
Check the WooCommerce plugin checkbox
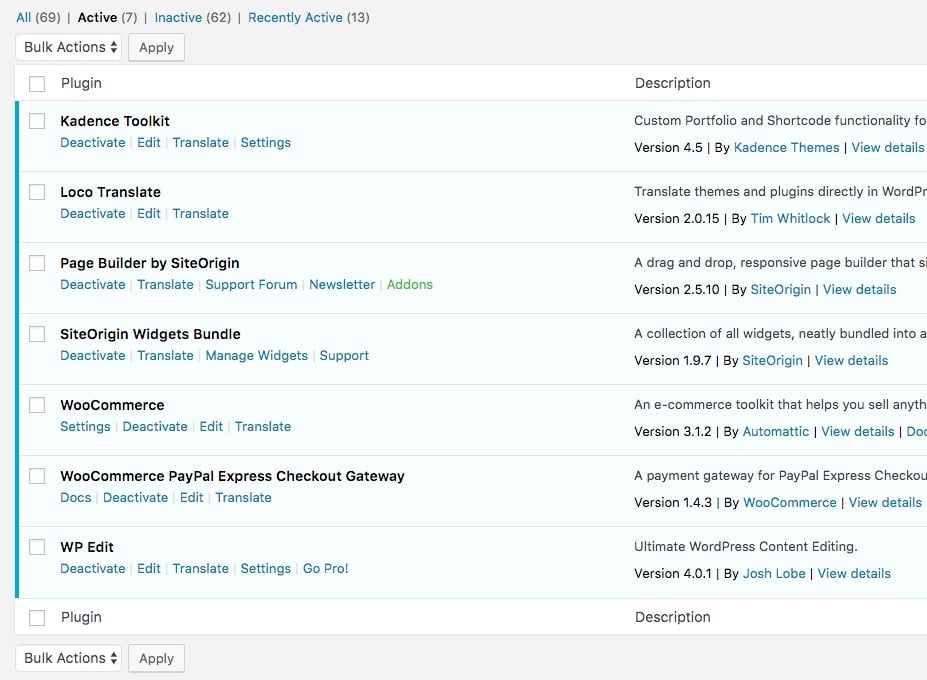tap(37, 405)
